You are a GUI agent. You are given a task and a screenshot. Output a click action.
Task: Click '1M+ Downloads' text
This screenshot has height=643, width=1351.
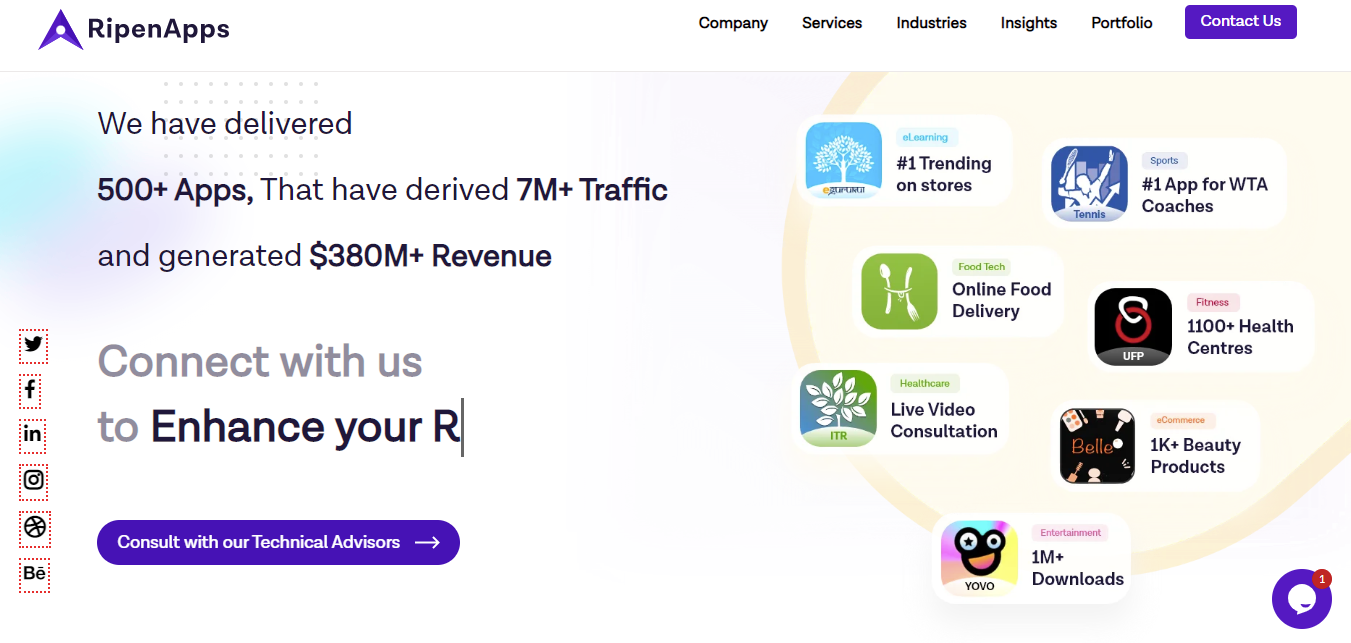pos(1078,568)
